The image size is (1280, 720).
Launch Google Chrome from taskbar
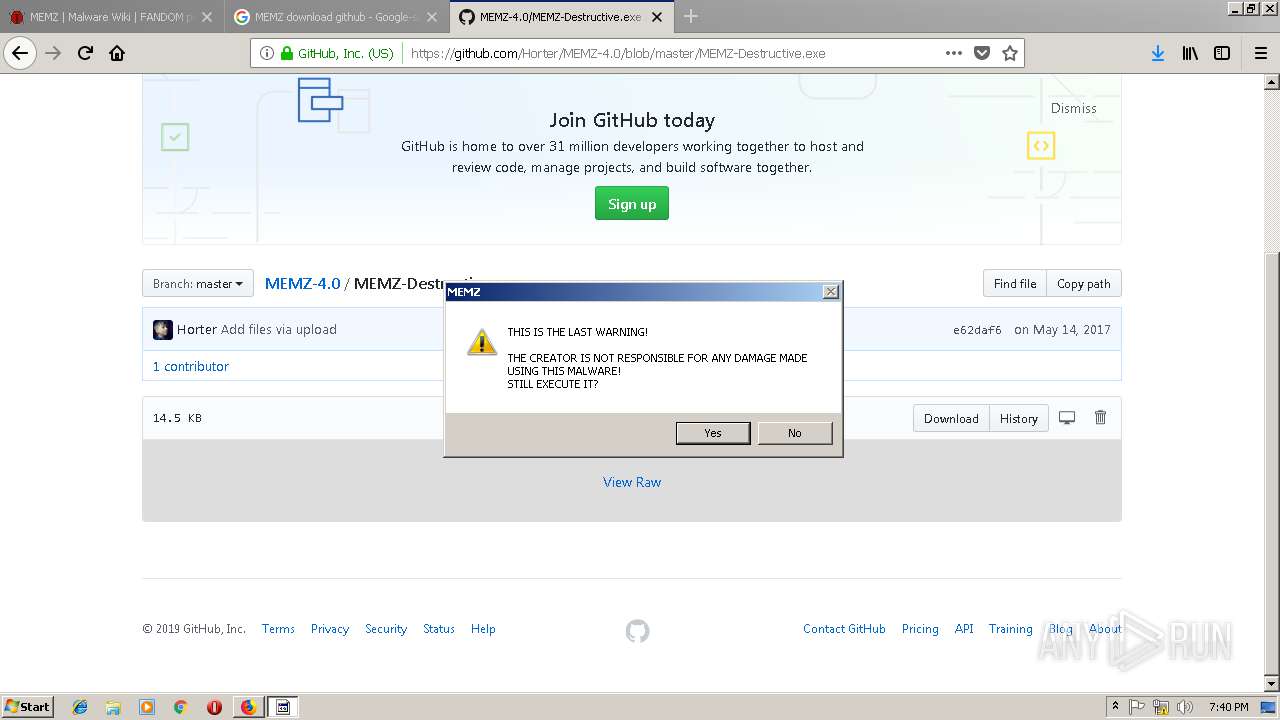point(180,707)
